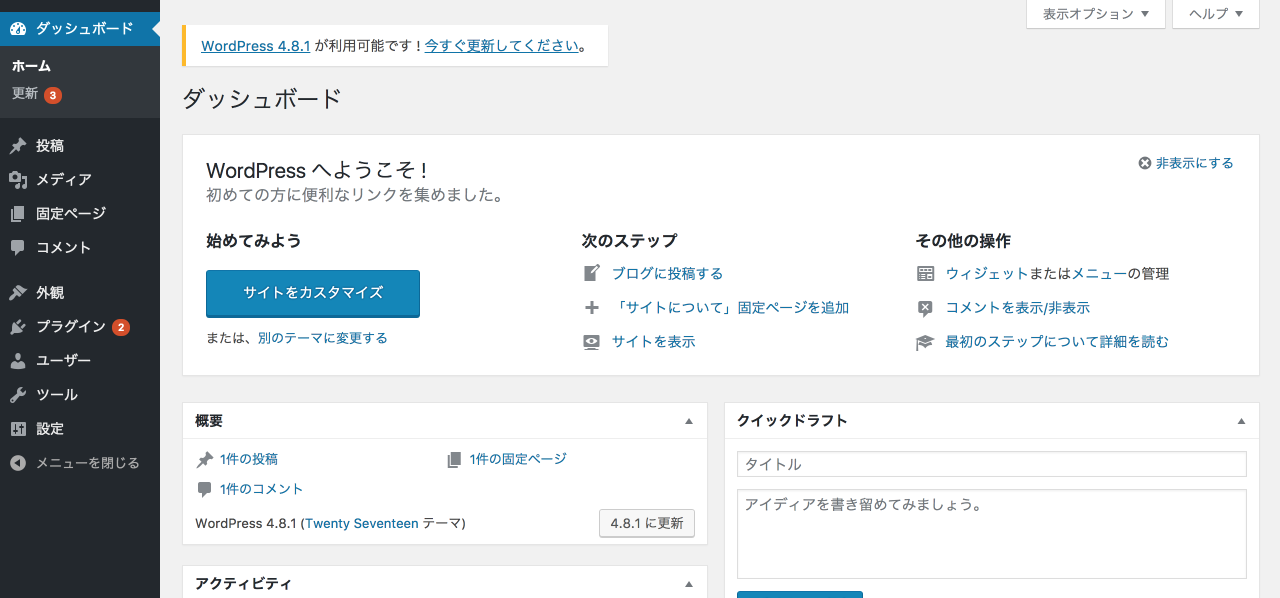Image resolution: width=1280 pixels, height=598 pixels.
Task: Click the pages icon beside 固定ページ
Action: [18, 214]
